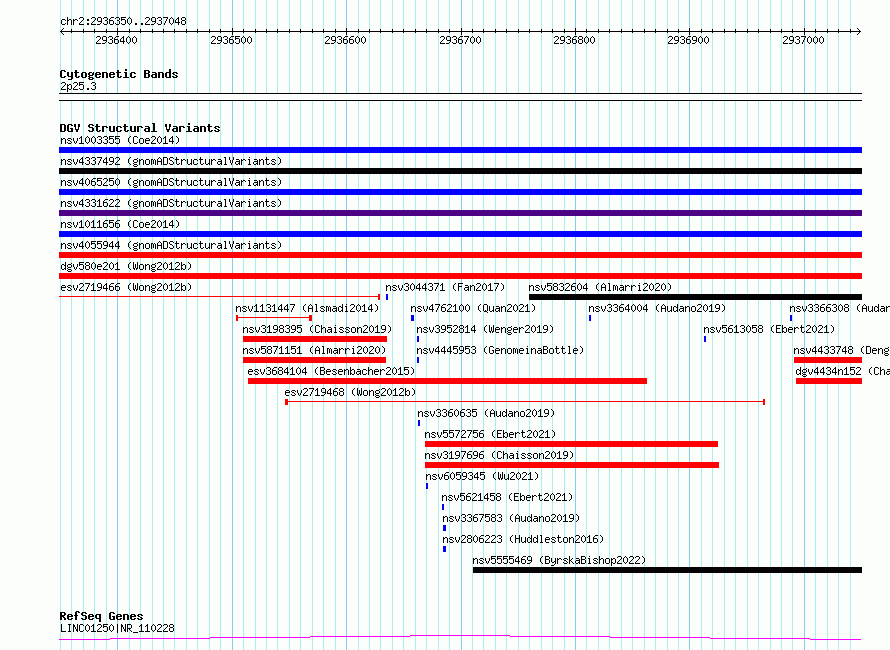Click the 2937000 ruler position label
Image resolution: width=890 pixels, height=650 pixels.
803,40
